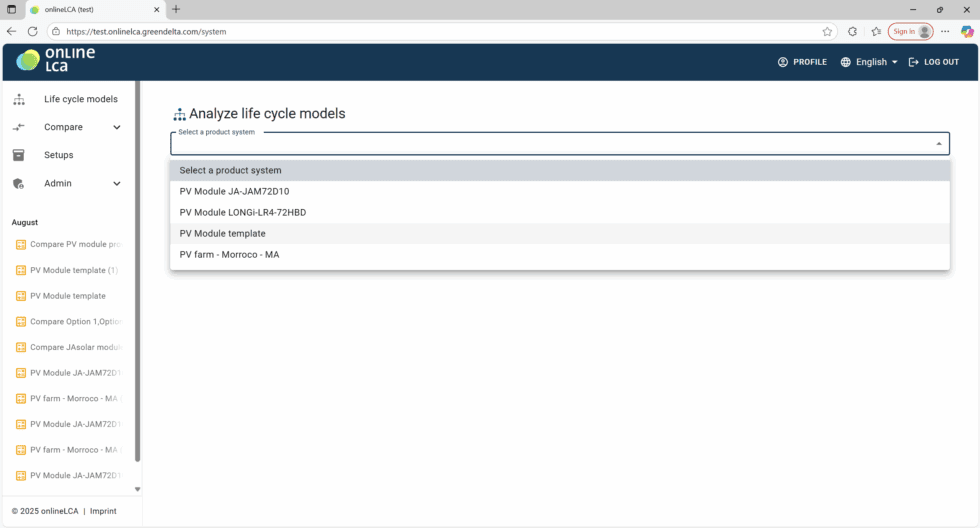Click the Admin shield icon
The height and width of the screenshot is (528, 980).
[x=18, y=184]
